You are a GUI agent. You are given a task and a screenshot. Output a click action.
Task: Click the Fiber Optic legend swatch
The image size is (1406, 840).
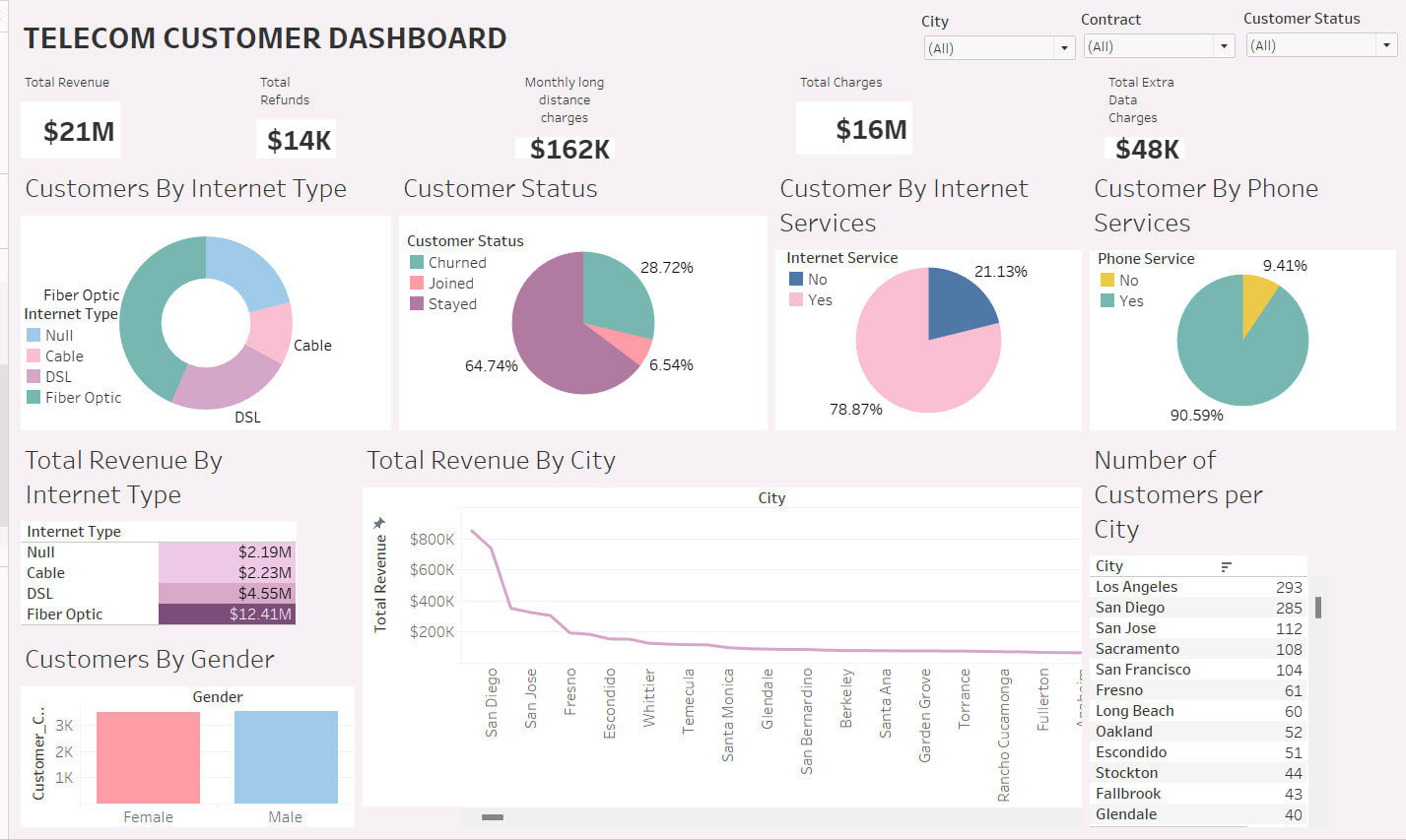point(33,398)
